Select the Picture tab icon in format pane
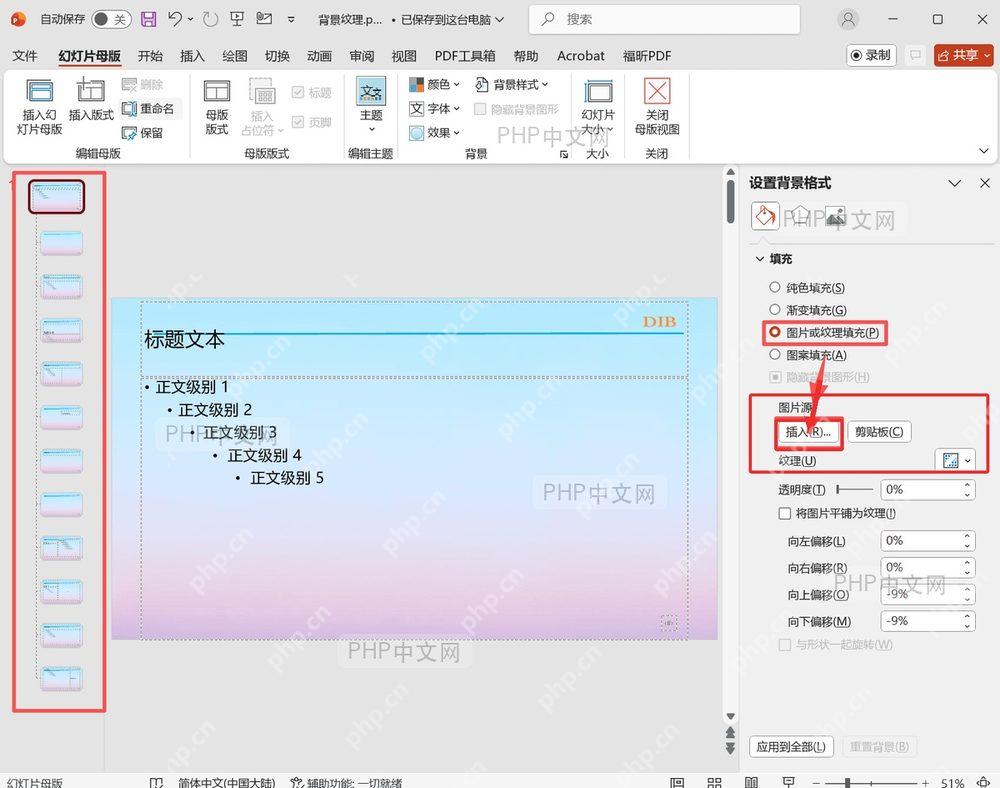The image size is (1000, 788). pyautogui.click(x=835, y=217)
